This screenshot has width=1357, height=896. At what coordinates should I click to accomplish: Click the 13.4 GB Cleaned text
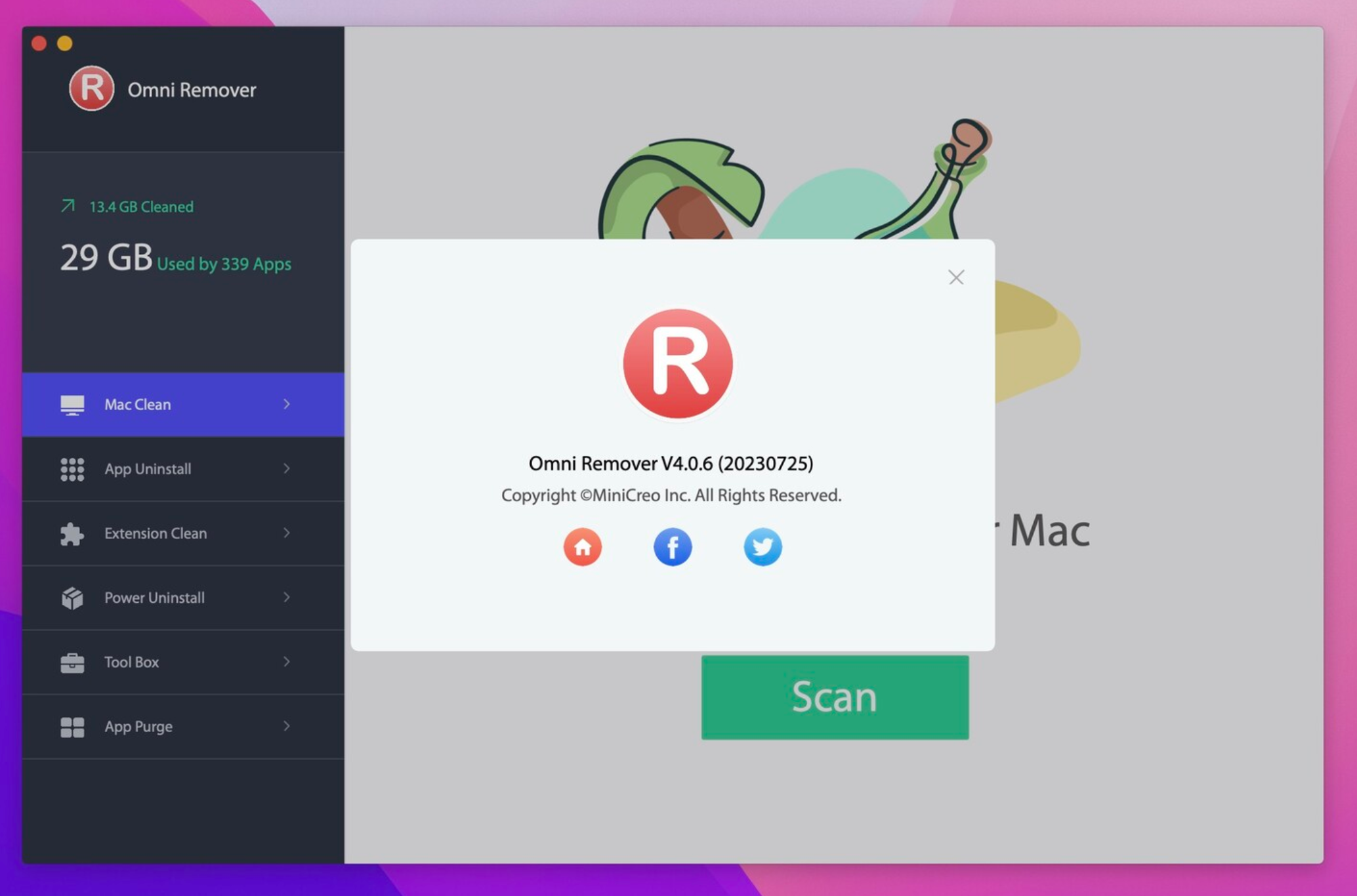[141, 207]
